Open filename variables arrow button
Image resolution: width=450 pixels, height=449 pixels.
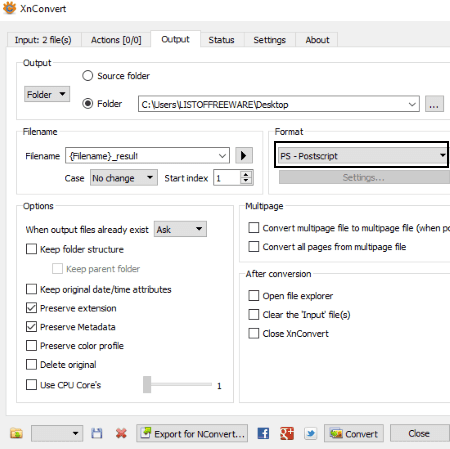[x=244, y=155]
